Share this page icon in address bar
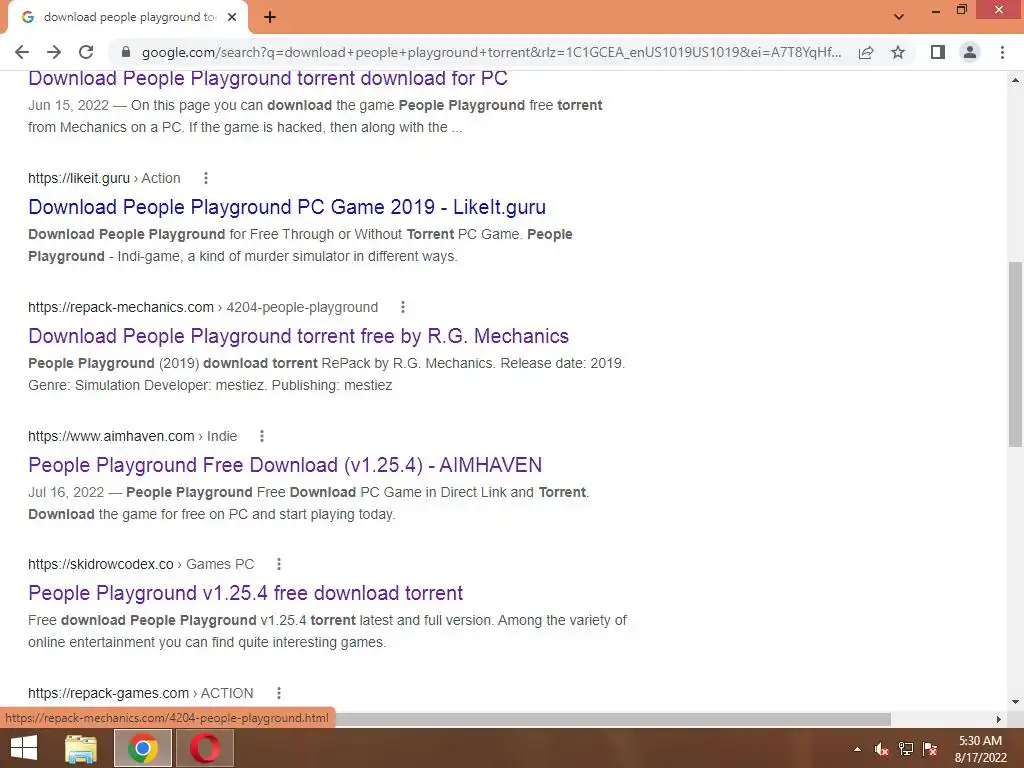 tap(866, 52)
